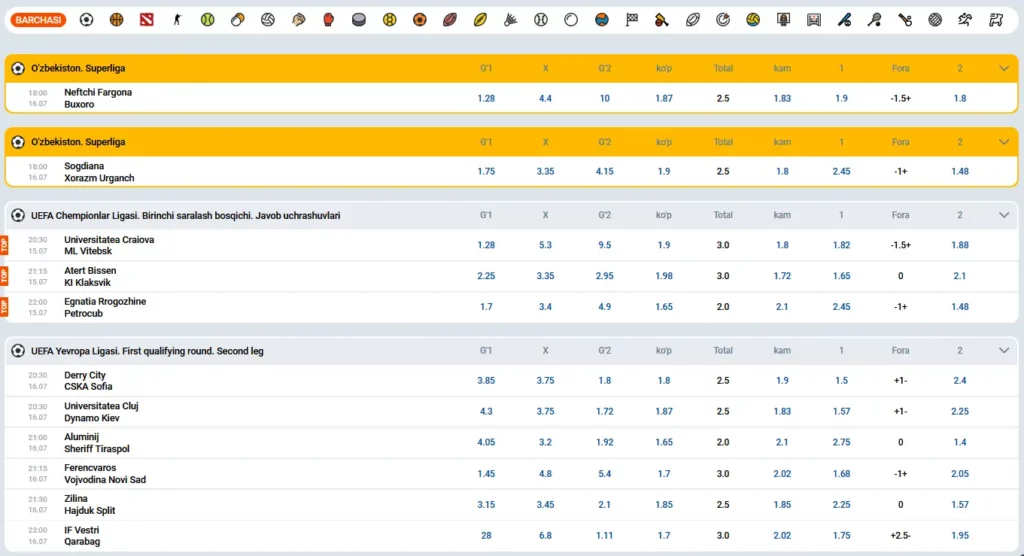Image resolution: width=1024 pixels, height=556 pixels.
Task: Open the Dota 2 esports icon
Action: [147, 20]
